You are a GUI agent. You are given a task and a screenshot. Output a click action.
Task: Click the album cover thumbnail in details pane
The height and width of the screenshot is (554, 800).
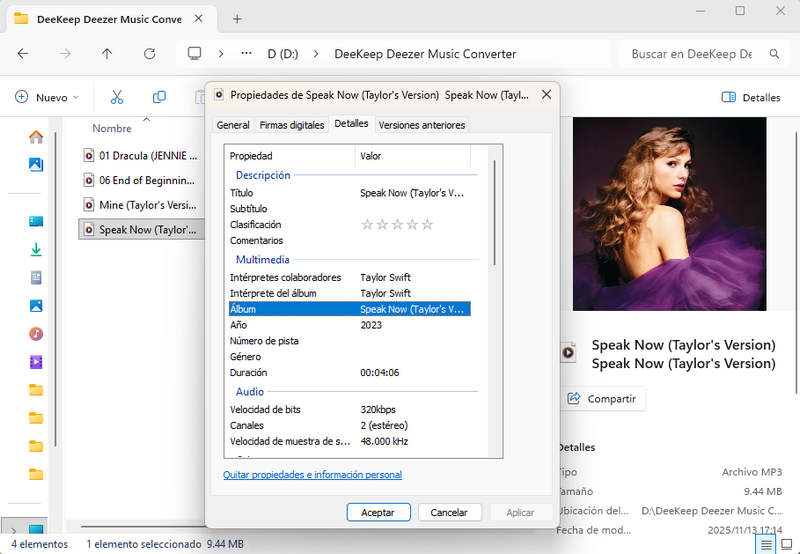click(669, 214)
